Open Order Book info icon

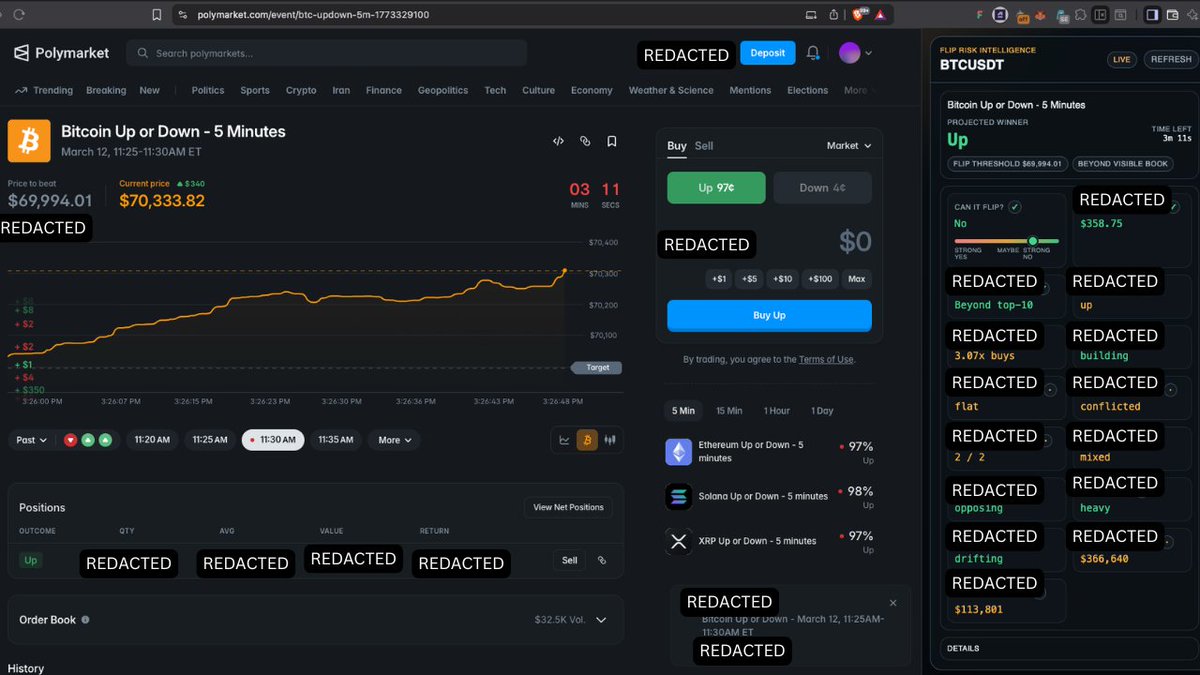(x=85, y=620)
